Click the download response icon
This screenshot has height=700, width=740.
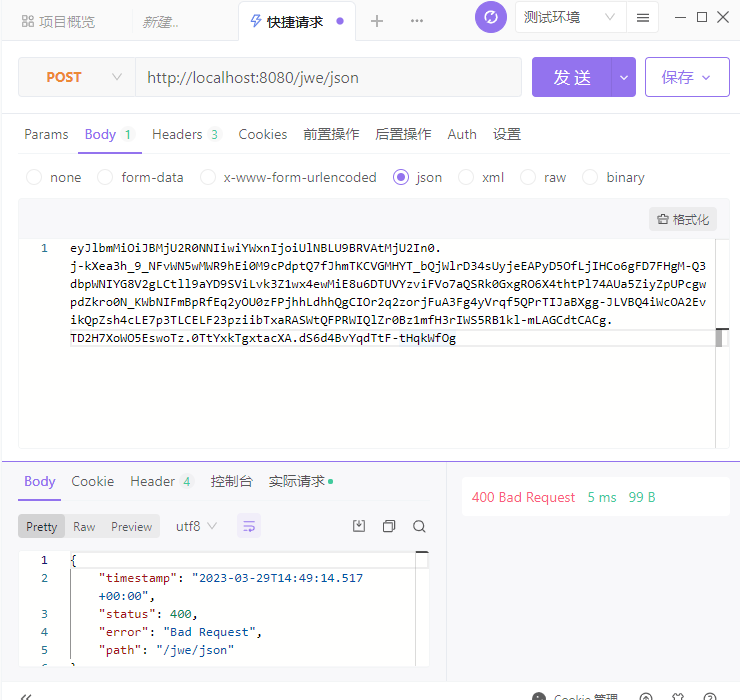point(359,526)
